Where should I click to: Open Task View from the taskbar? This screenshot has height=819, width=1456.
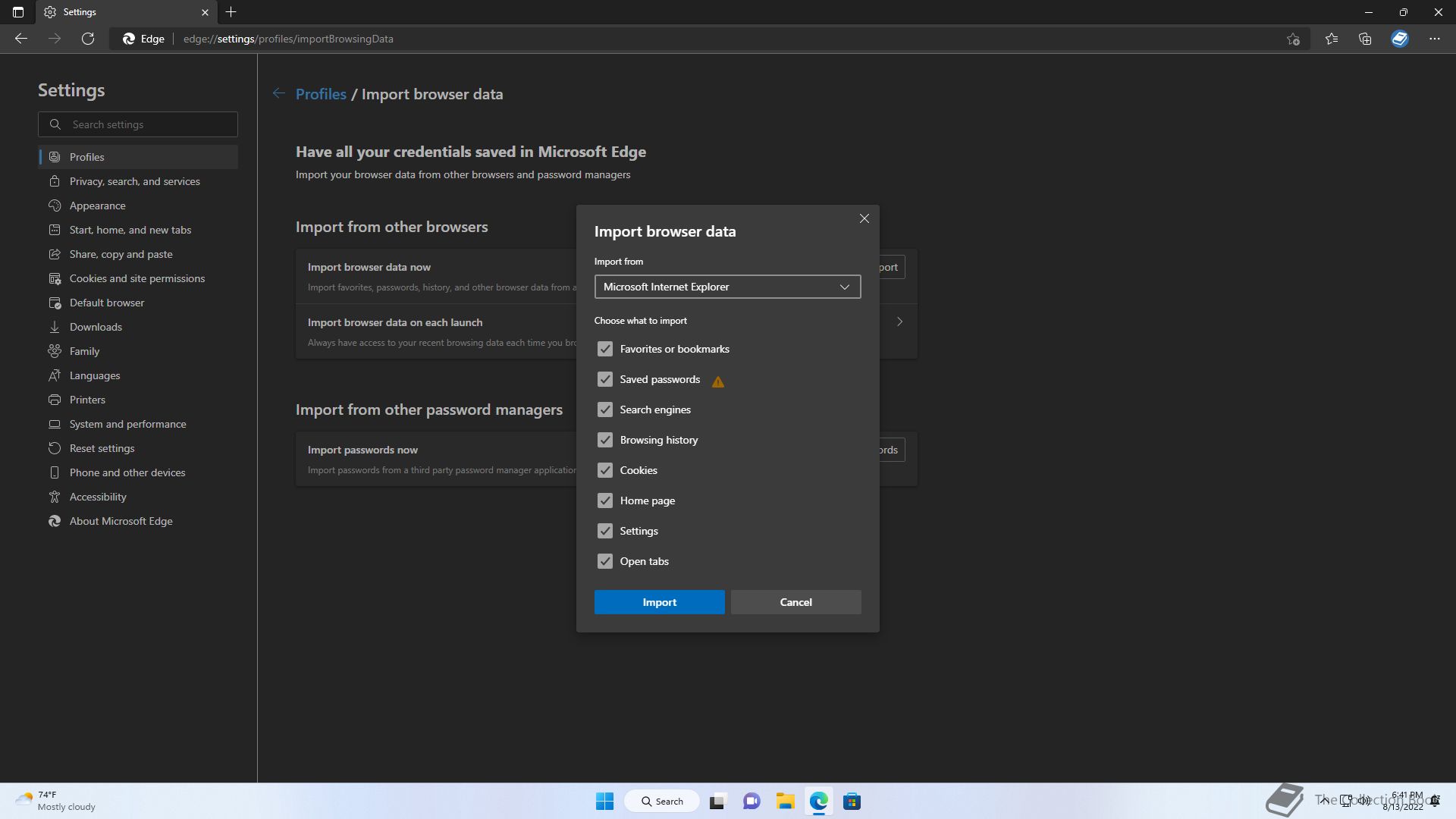[x=718, y=801]
